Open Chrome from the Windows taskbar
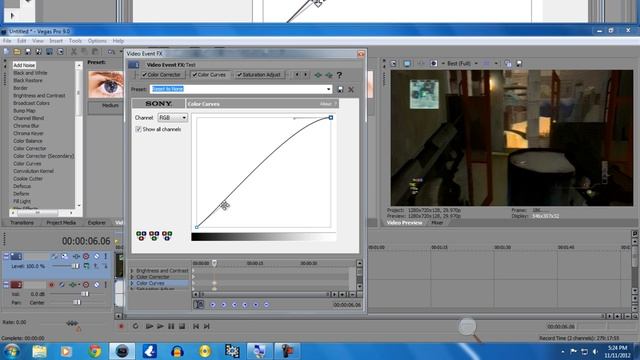640x360 pixels. [x=95, y=351]
